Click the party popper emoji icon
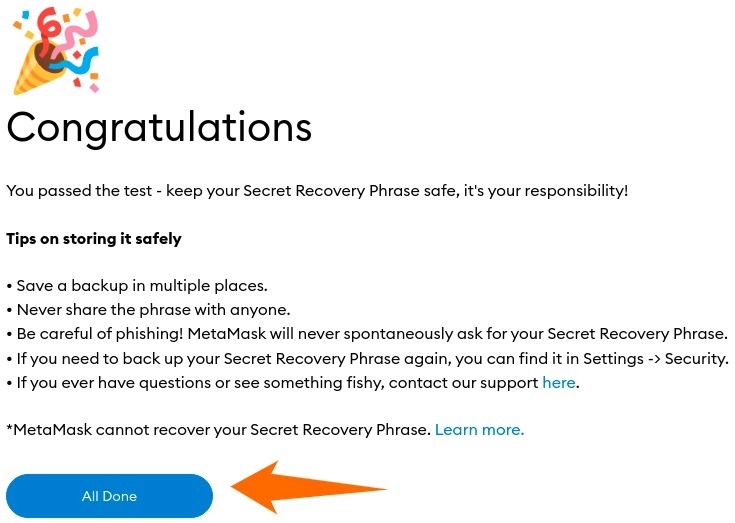 pos(54,48)
